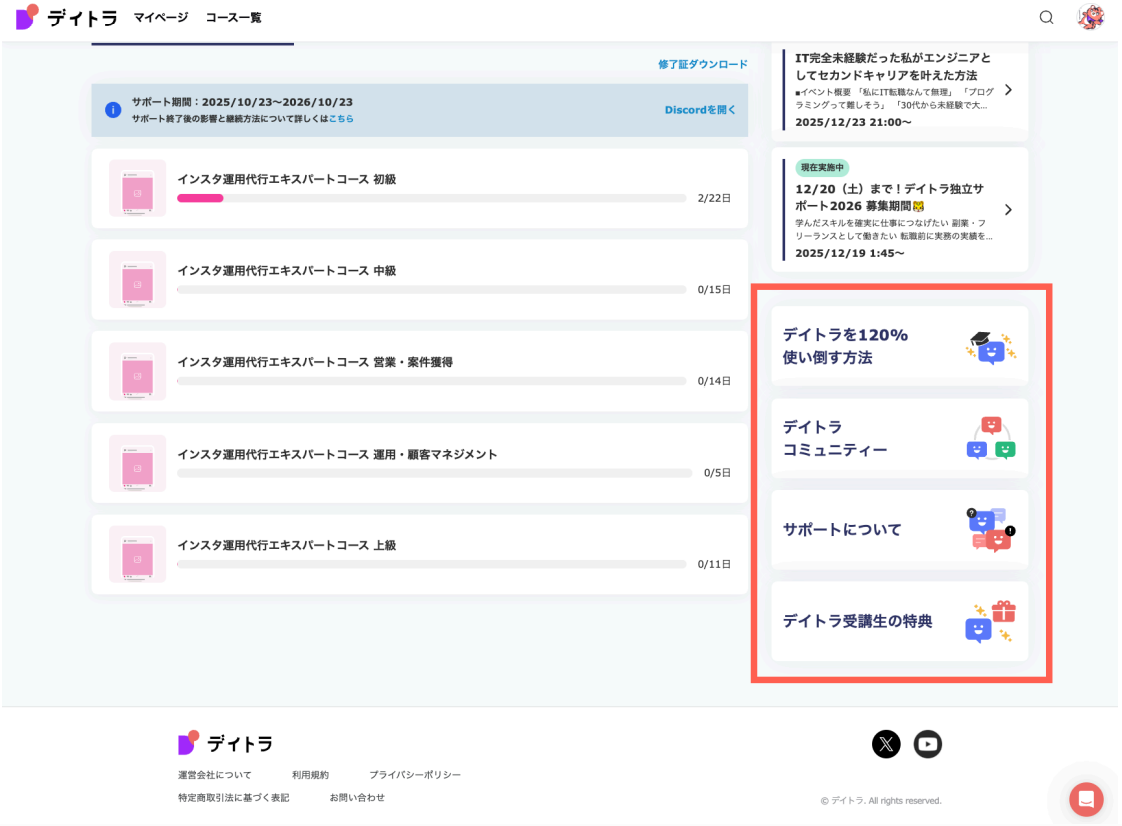Click the community chat bubbles icon

pyautogui.click(x=991, y=437)
